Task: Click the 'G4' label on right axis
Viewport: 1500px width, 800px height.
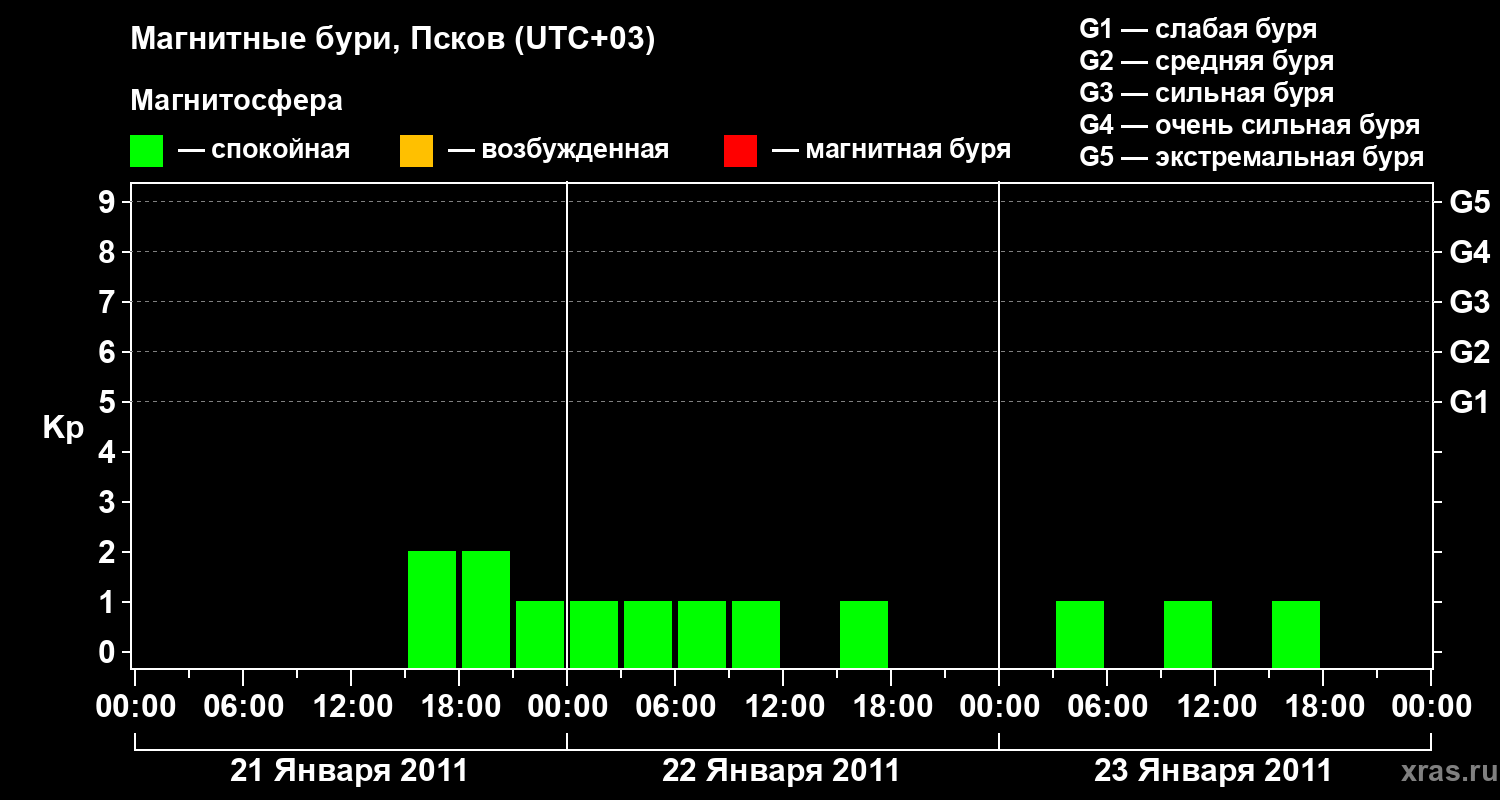Action: point(1469,252)
